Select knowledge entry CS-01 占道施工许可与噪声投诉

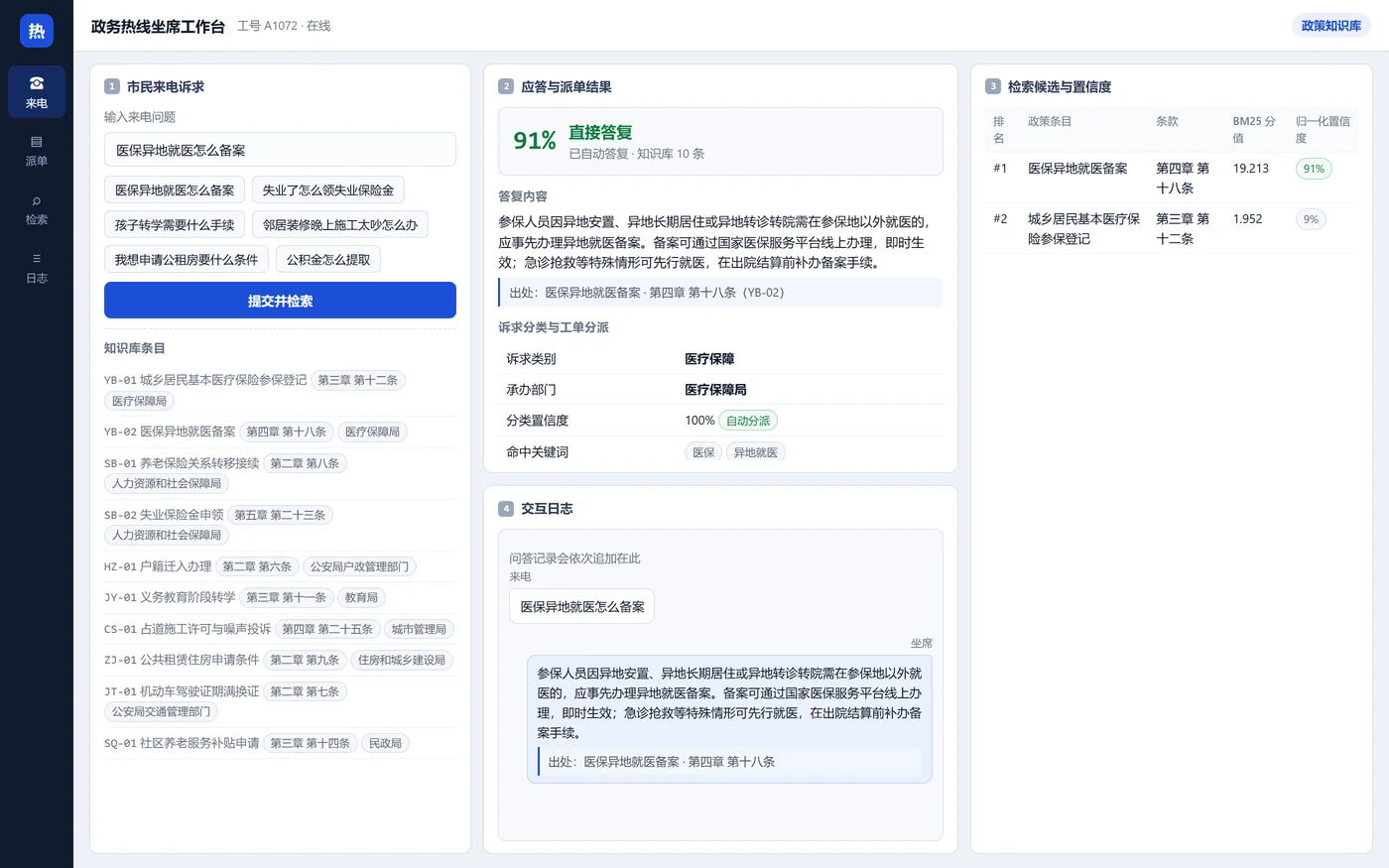pyautogui.click(x=280, y=629)
